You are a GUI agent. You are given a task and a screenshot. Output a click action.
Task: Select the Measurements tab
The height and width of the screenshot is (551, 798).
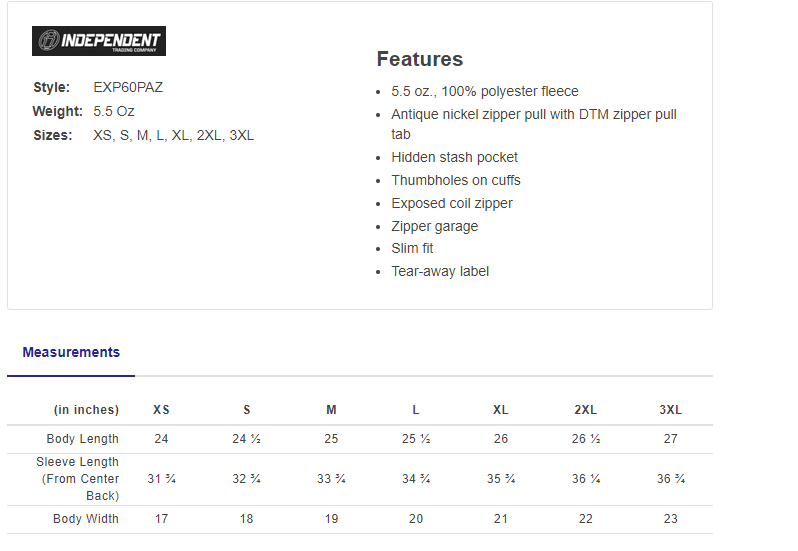pos(71,352)
